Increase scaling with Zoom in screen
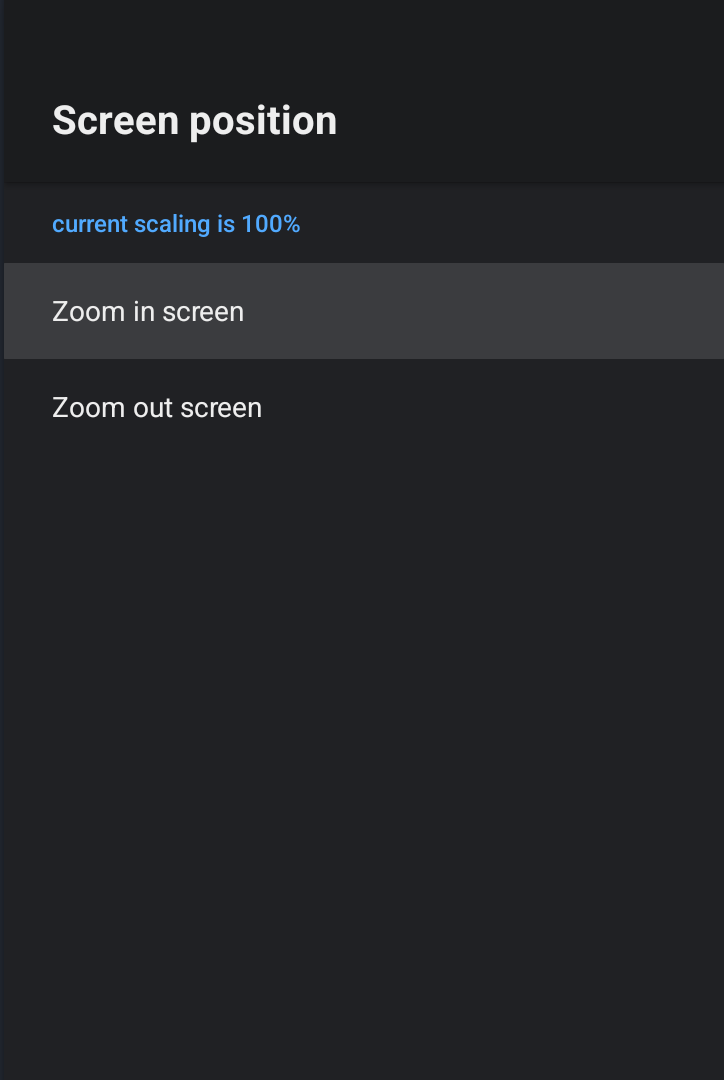This screenshot has height=1080, width=724. [148, 312]
